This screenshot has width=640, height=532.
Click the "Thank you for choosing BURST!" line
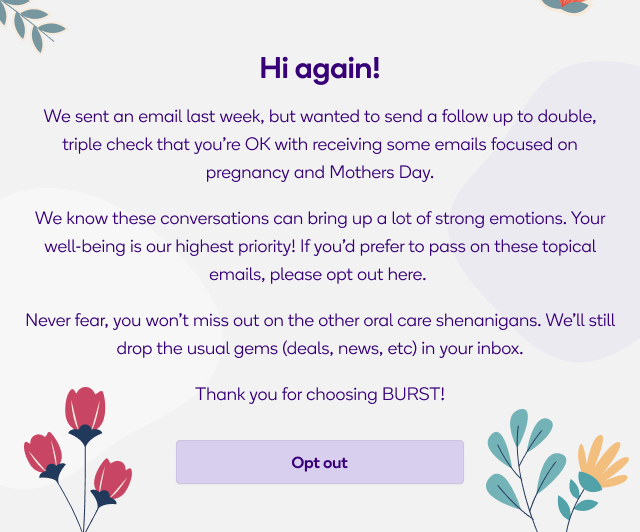(320, 394)
